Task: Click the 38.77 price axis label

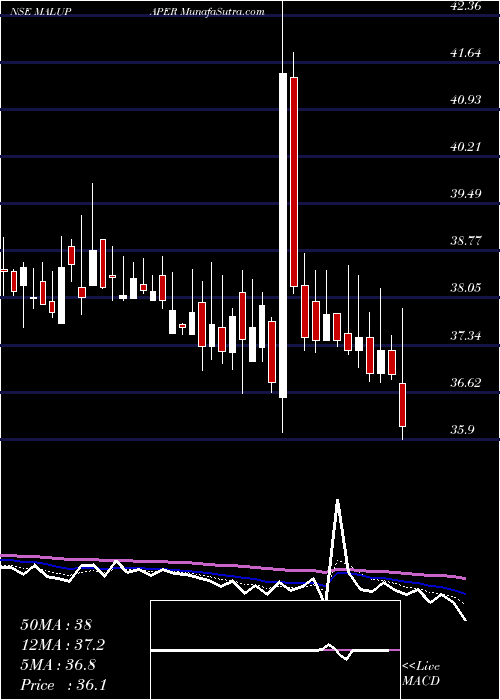Action: pos(466,241)
